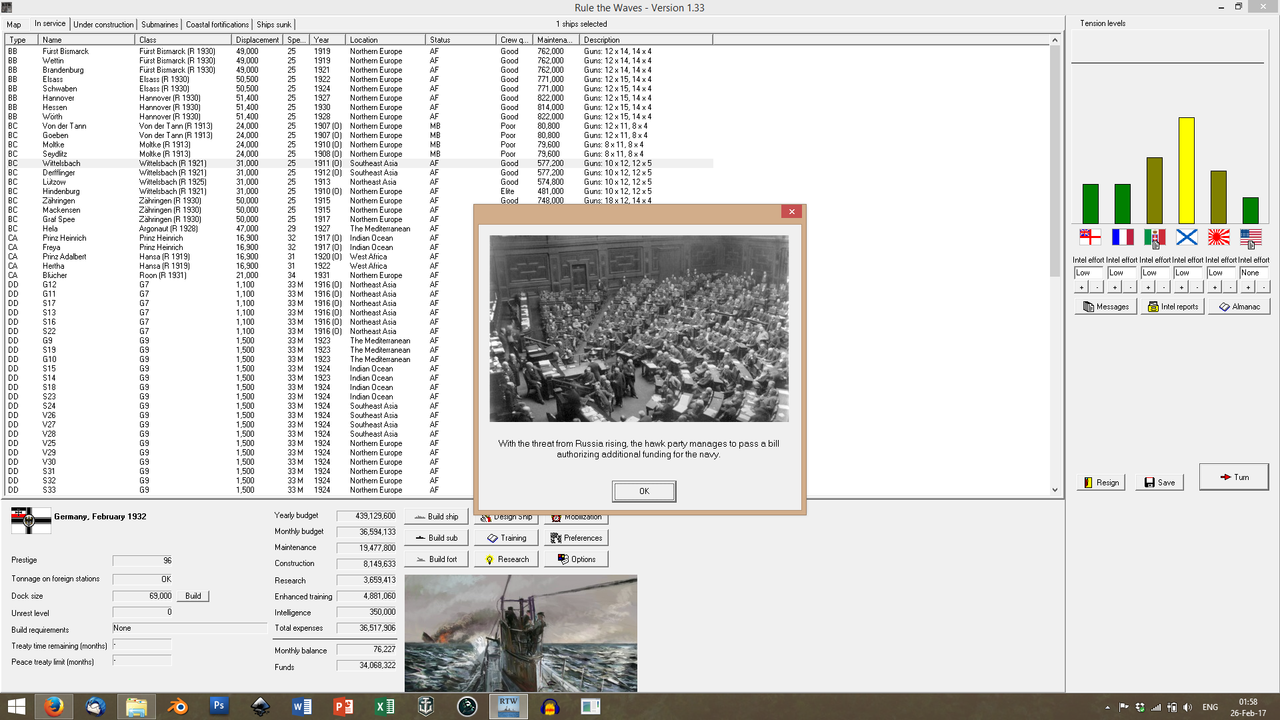Open the game Options
This screenshot has height=720, width=1280.
click(575, 558)
